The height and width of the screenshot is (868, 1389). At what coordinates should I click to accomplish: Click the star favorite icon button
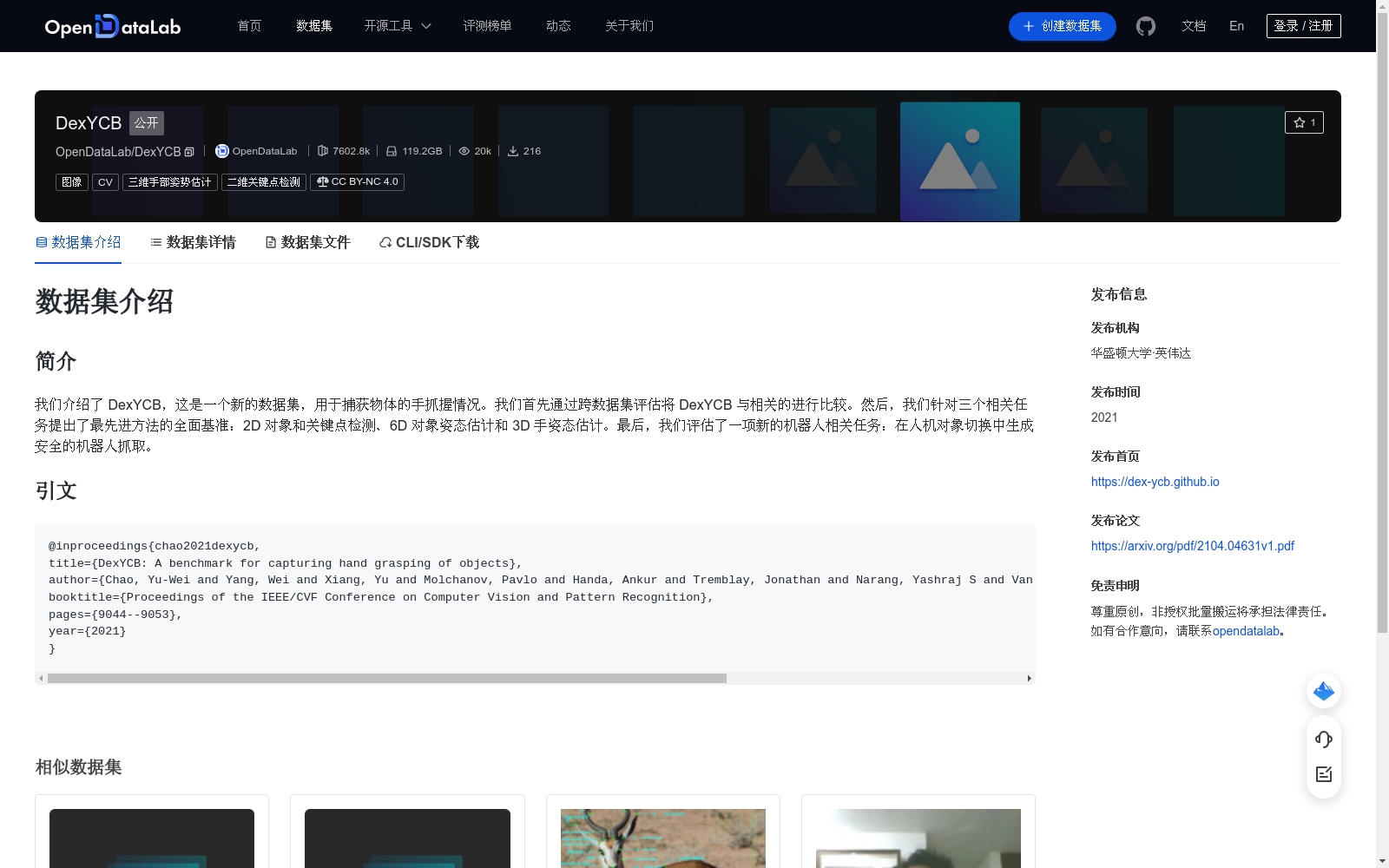pyautogui.click(x=1304, y=122)
